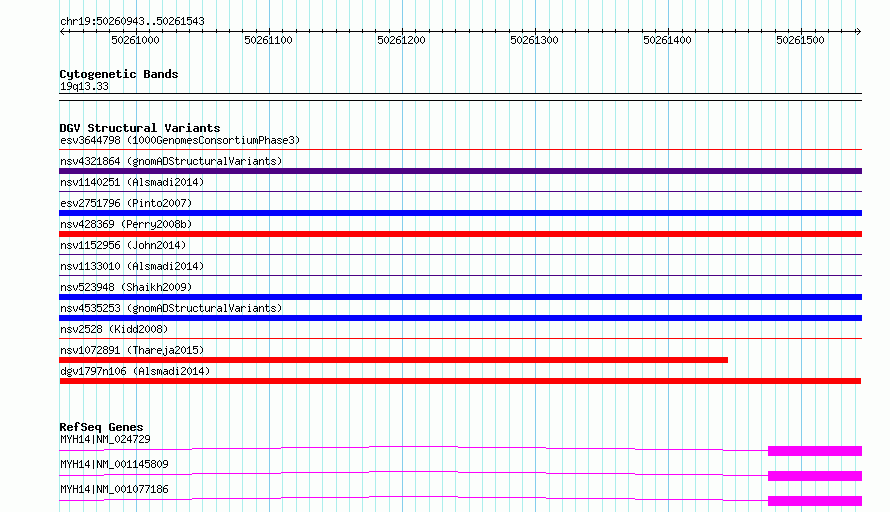
Task: Click the MYH14|NM_001145809 intron line
Action: [x=413, y=472]
